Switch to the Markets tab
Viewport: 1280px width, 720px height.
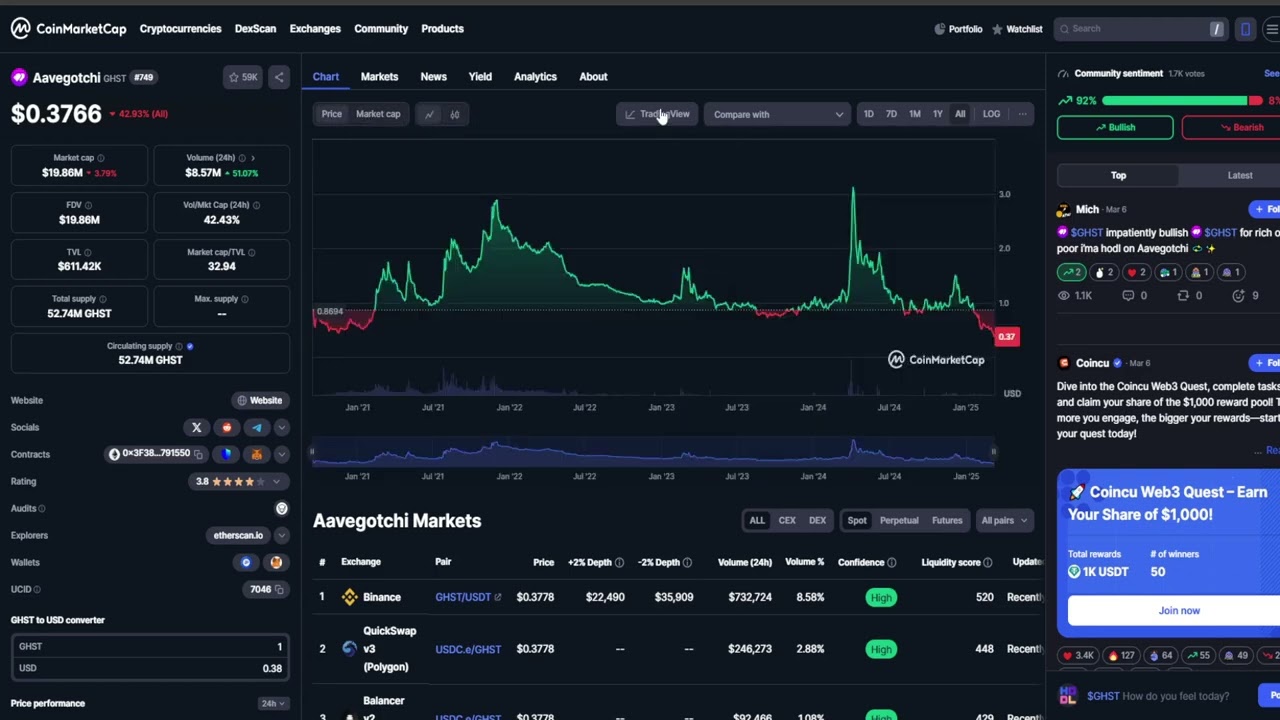coord(379,76)
